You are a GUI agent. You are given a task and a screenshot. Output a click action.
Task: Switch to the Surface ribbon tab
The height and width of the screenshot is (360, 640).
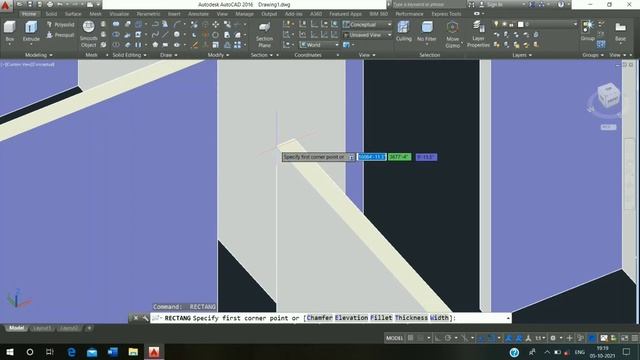point(73,14)
